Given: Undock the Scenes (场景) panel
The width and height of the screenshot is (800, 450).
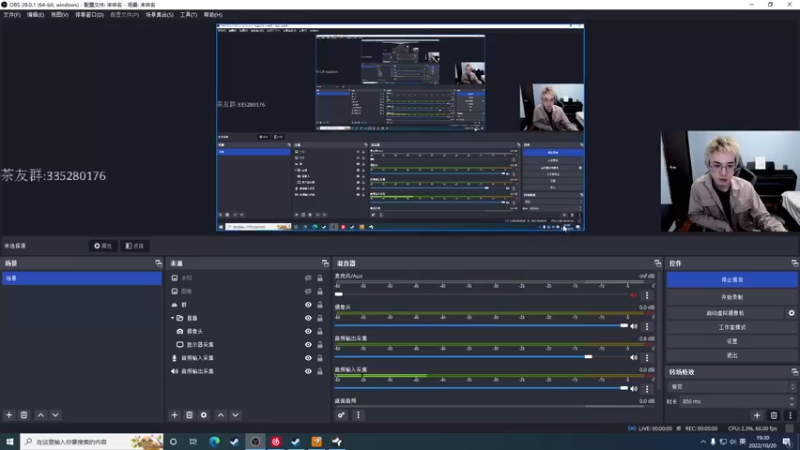Looking at the screenshot, I should [158, 263].
